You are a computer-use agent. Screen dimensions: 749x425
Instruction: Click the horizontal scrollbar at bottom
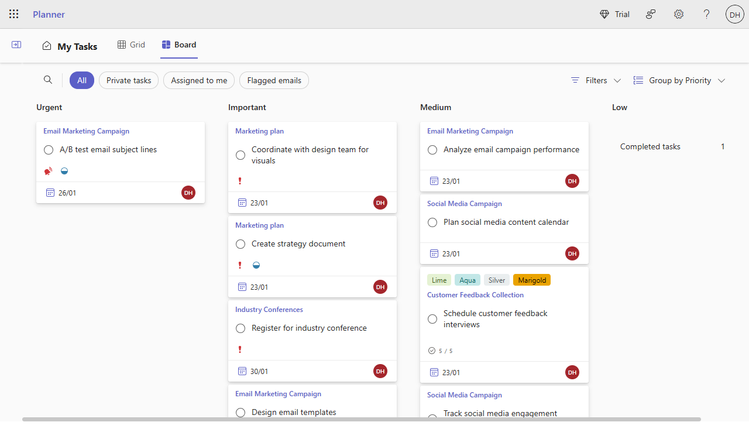pyautogui.click(x=360, y=419)
